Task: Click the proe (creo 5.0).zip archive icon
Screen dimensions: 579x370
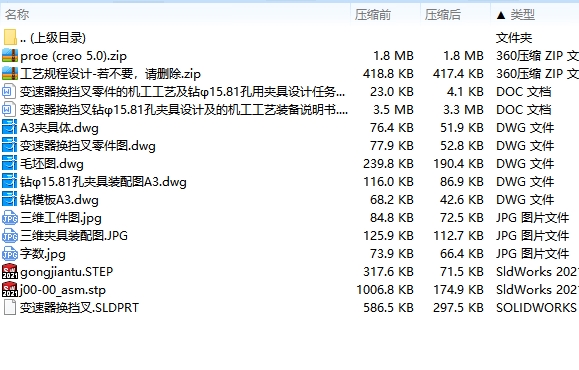Action: (10, 55)
